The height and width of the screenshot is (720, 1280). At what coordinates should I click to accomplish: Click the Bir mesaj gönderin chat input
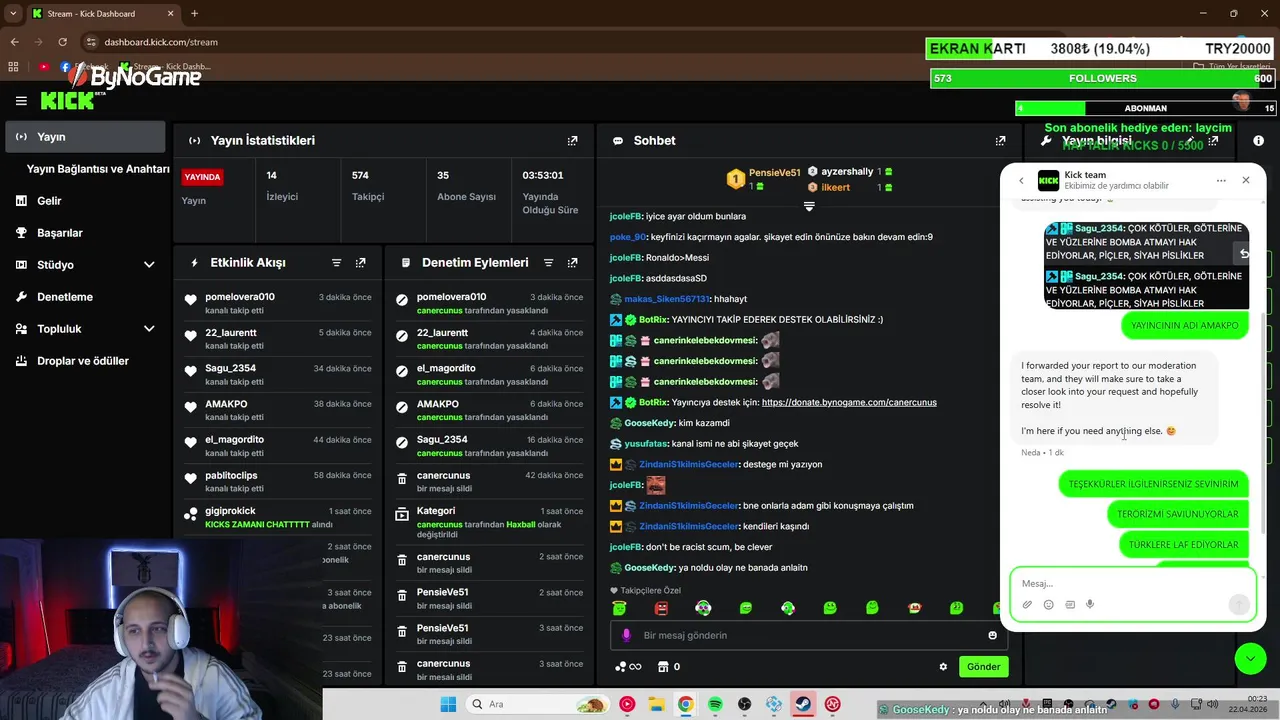(x=810, y=635)
